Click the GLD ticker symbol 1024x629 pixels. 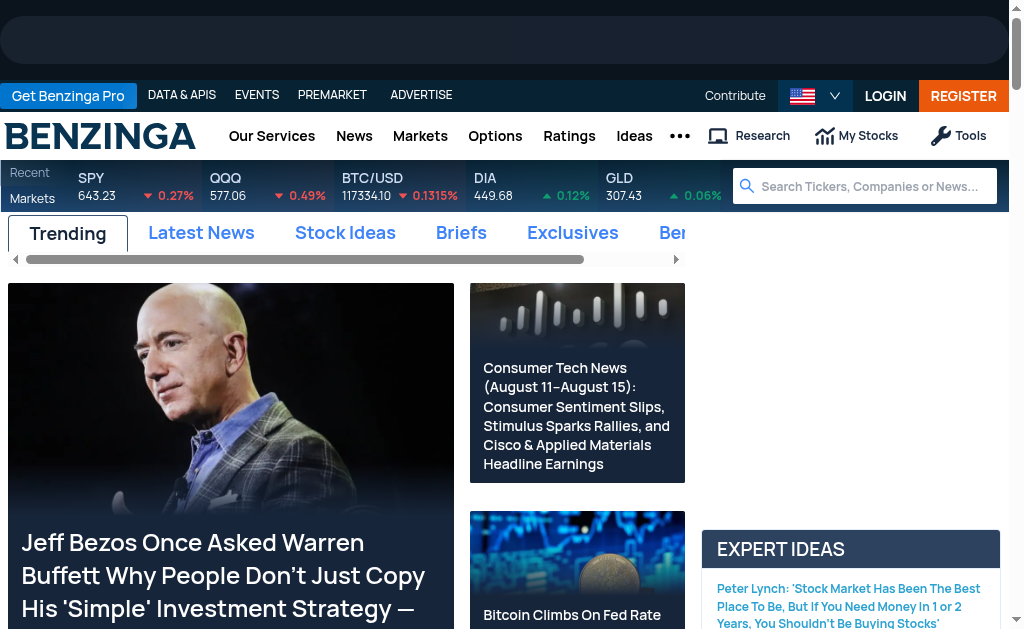(x=619, y=178)
